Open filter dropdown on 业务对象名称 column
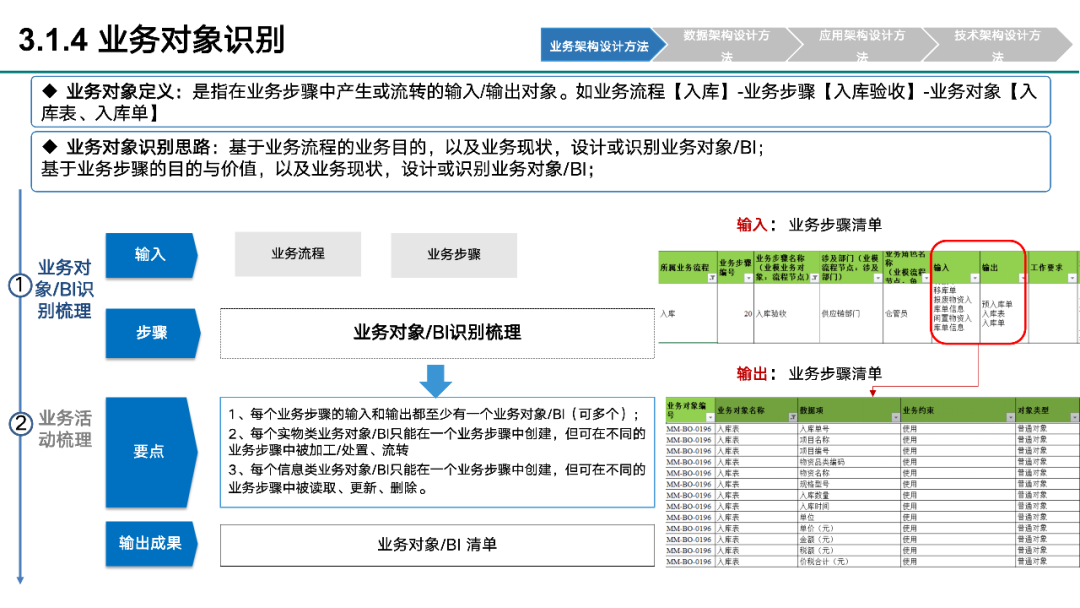1080x608 pixels. pos(792,417)
